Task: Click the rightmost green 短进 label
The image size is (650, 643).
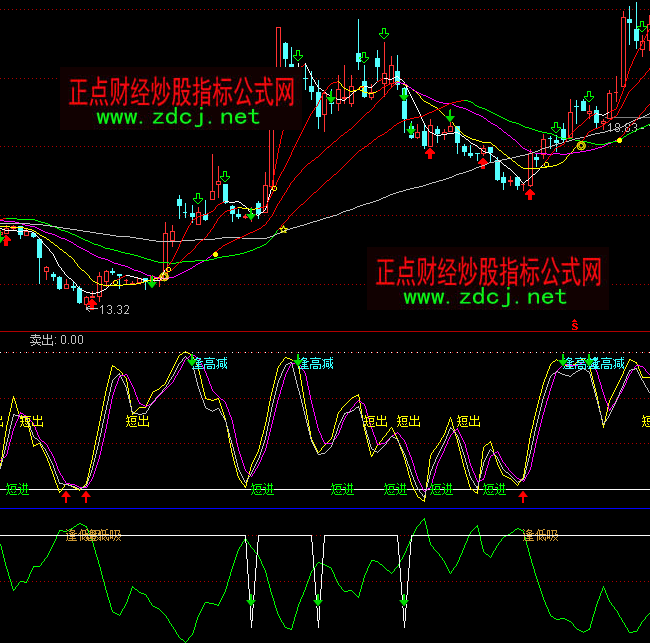Action: [495, 489]
